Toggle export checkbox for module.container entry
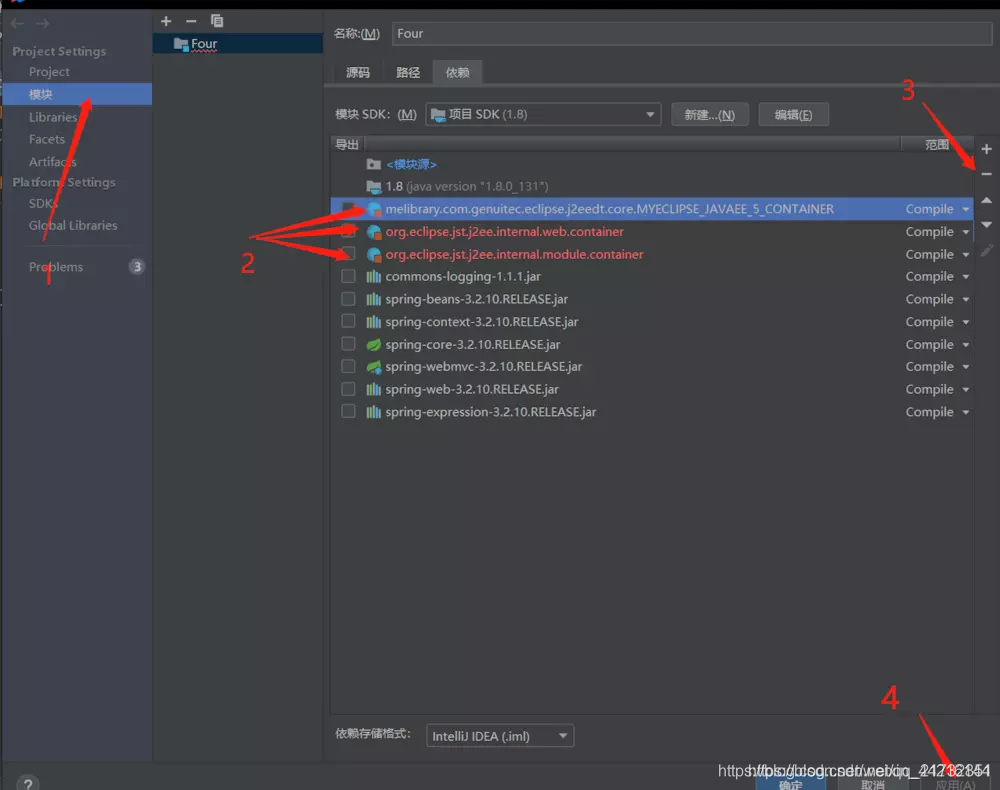 coord(348,254)
